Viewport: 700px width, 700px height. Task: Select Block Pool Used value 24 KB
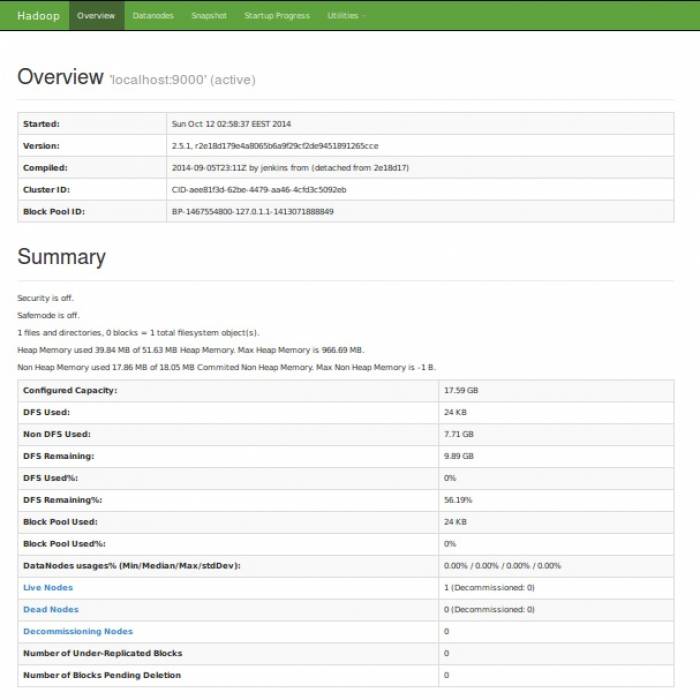pyautogui.click(x=455, y=521)
